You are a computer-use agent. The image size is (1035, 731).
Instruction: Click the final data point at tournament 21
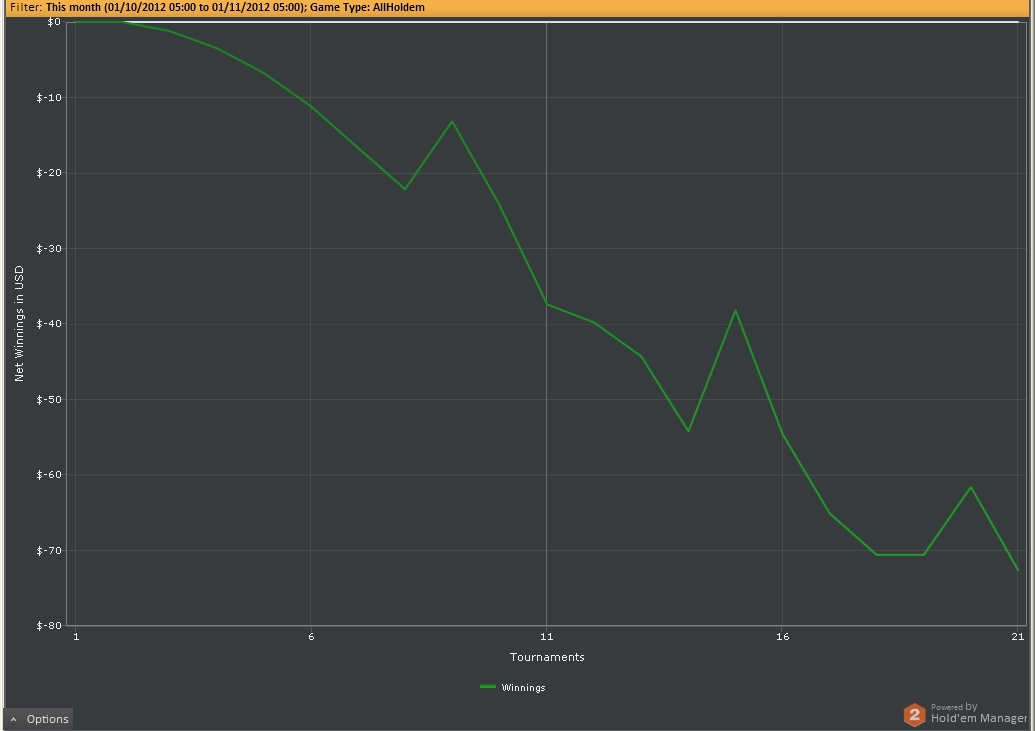click(x=1017, y=570)
